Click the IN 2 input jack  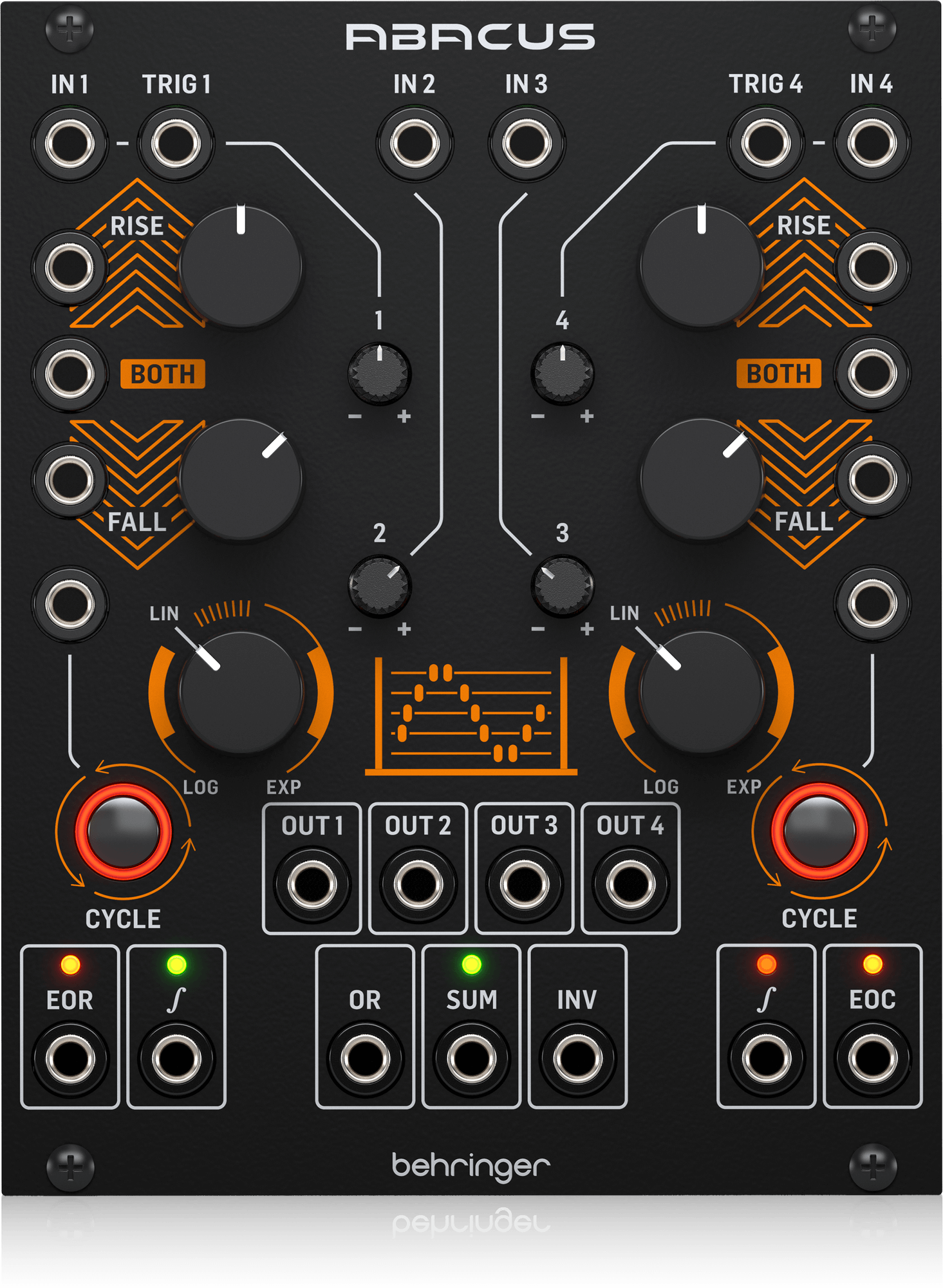pos(415,143)
